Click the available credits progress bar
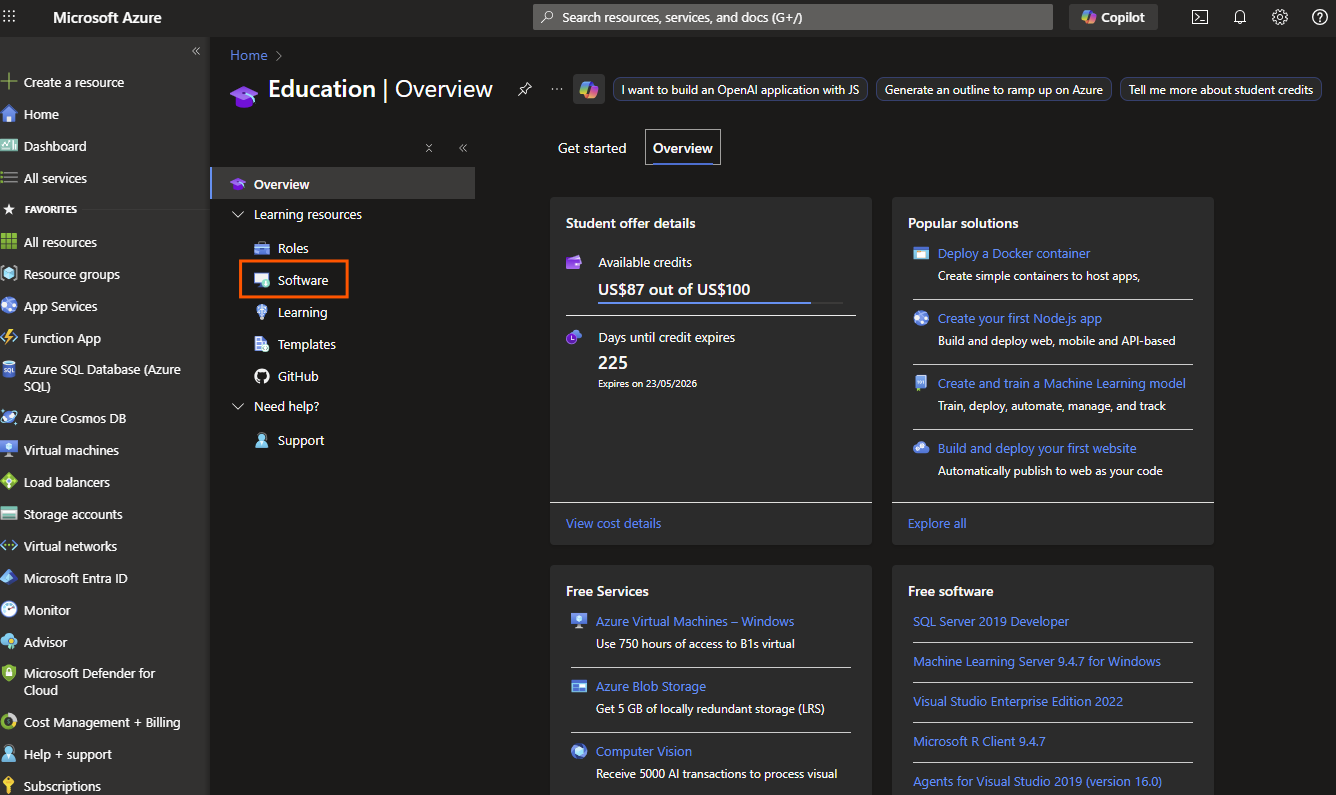 (720, 302)
